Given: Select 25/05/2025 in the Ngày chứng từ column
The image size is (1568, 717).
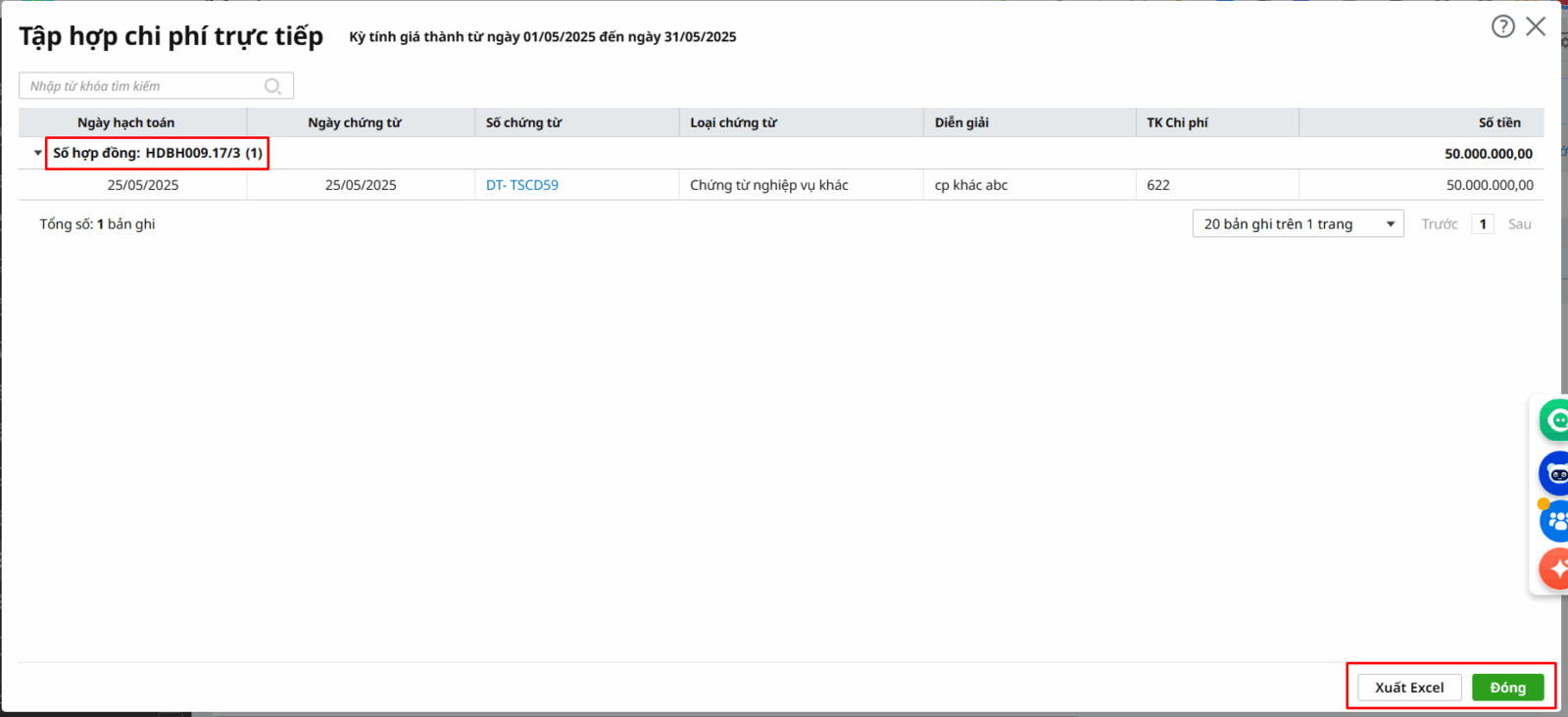Looking at the screenshot, I should pos(361,185).
